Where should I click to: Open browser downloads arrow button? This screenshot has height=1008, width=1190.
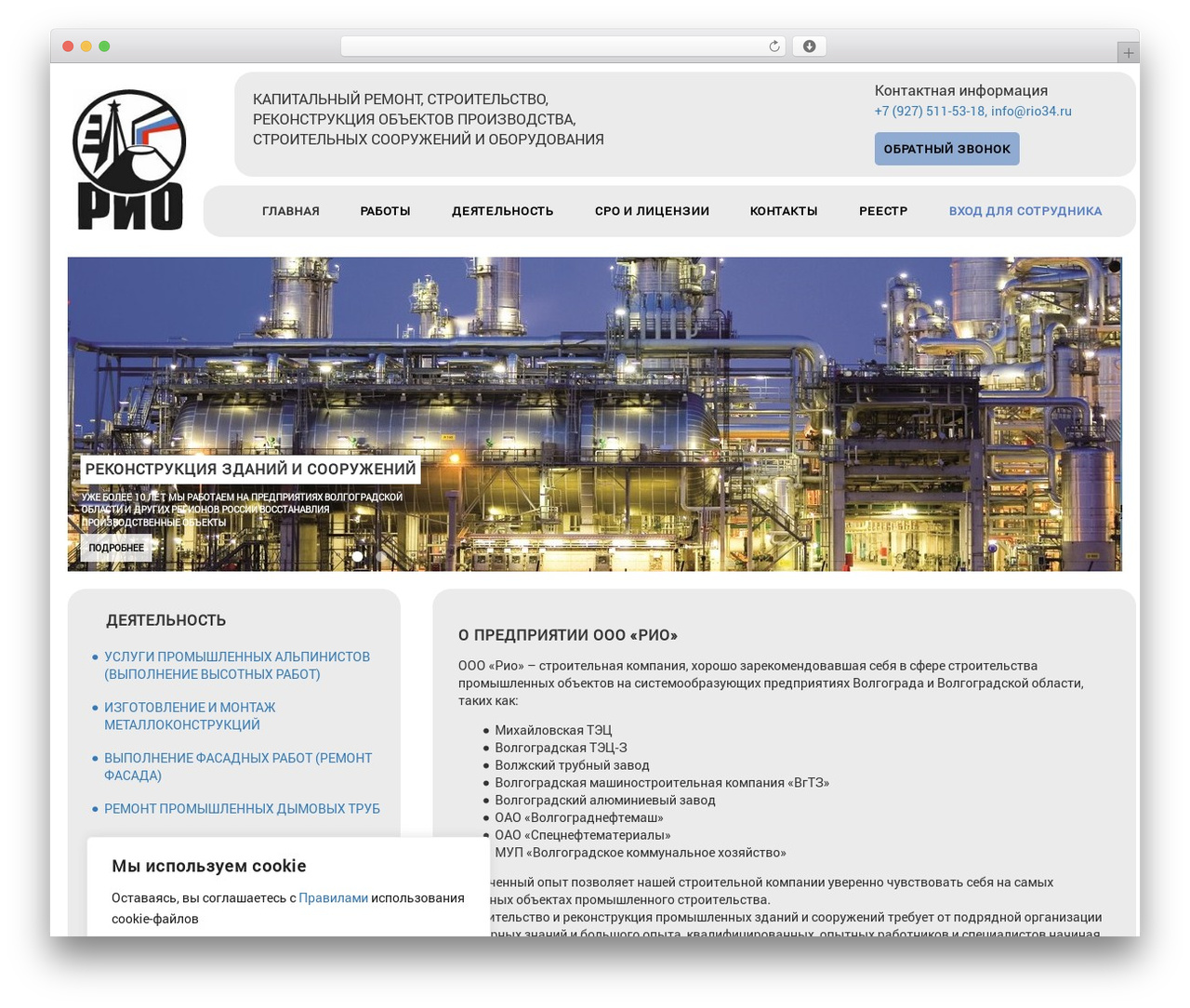click(809, 46)
